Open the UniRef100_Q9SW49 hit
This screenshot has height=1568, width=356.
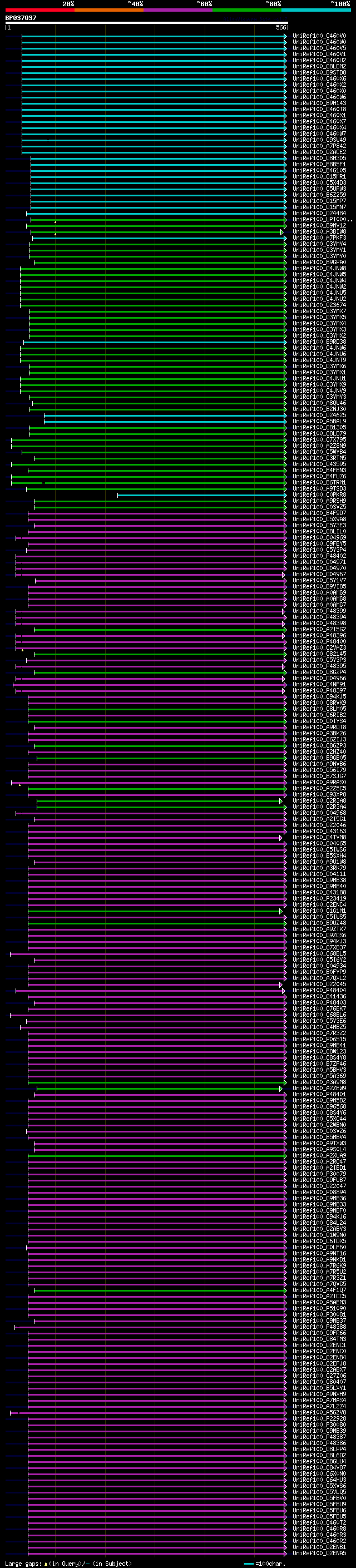[319, 140]
